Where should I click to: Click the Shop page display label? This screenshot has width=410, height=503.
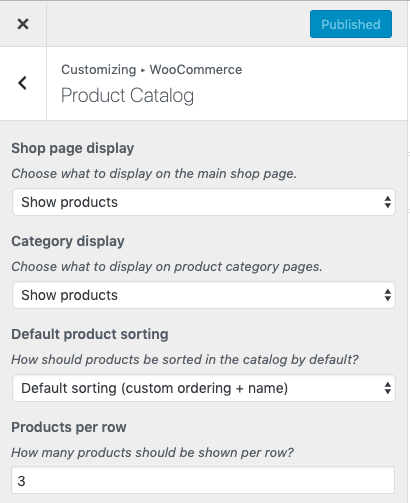(73, 148)
